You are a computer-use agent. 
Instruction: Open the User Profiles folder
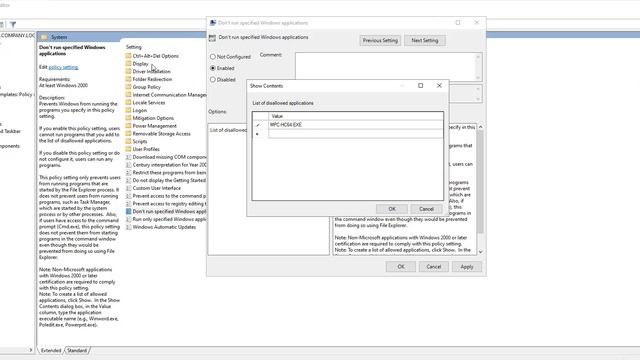click(142, 149)
